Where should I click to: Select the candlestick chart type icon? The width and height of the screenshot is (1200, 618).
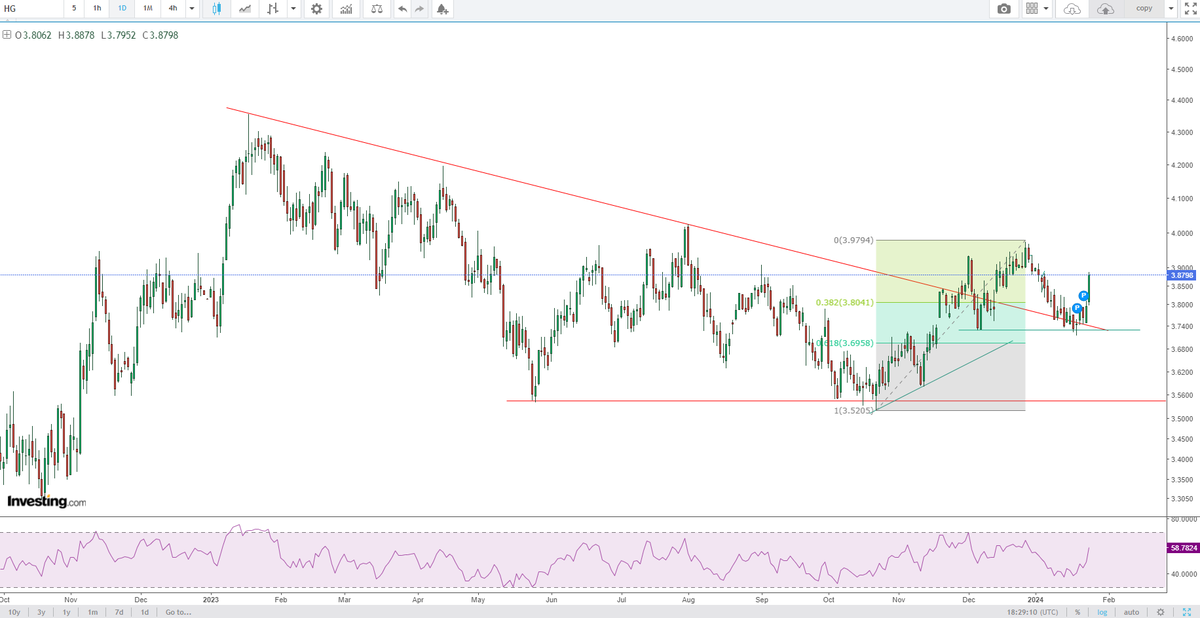tap(218, 8)
